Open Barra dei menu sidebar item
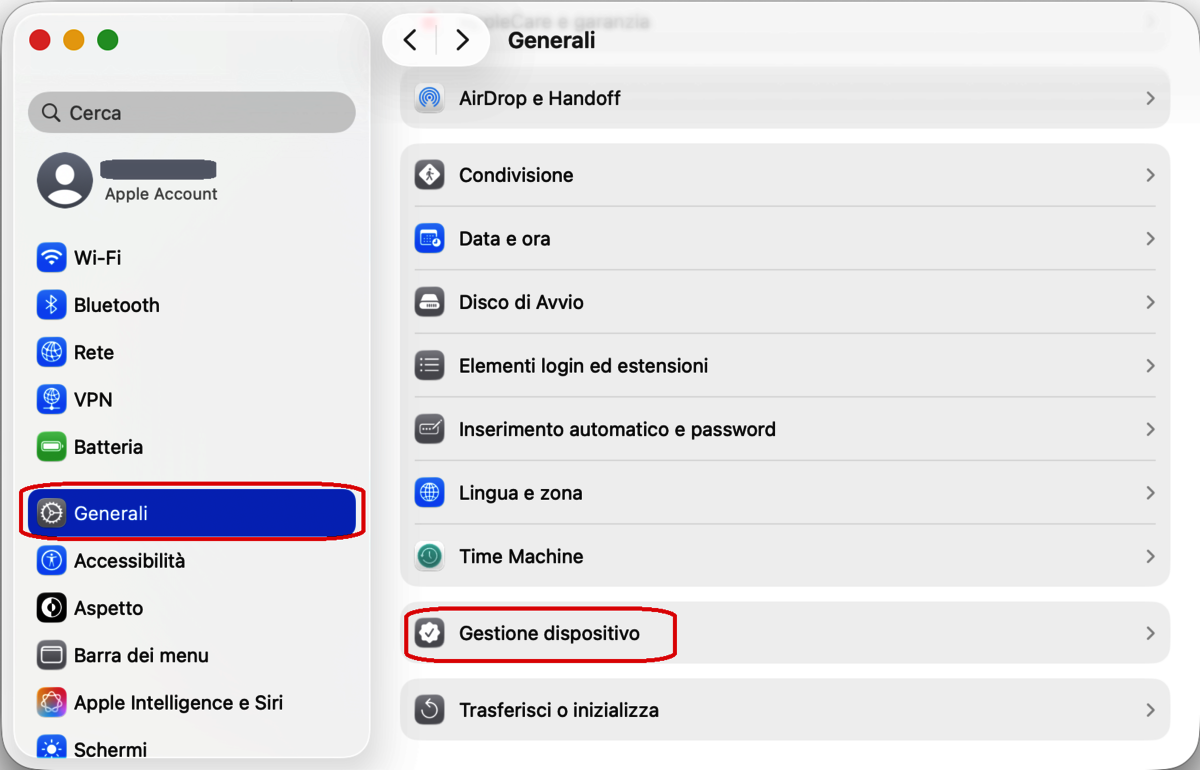Viewport: 1200px width, 770px height. point(140,656)
